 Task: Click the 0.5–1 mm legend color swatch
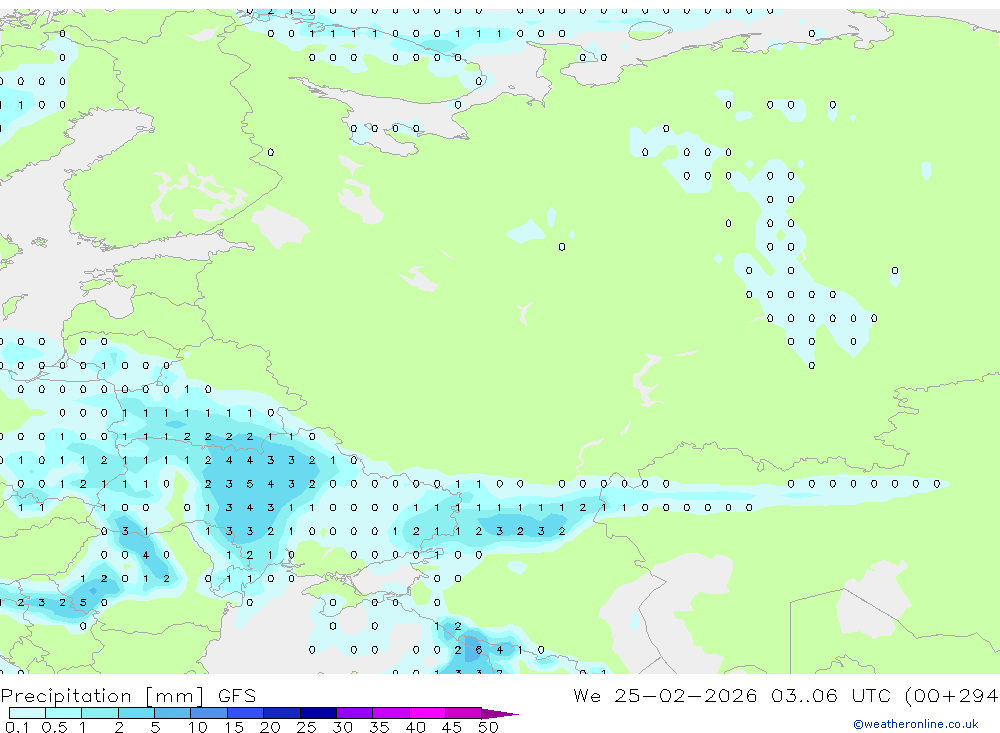(64, 713)
